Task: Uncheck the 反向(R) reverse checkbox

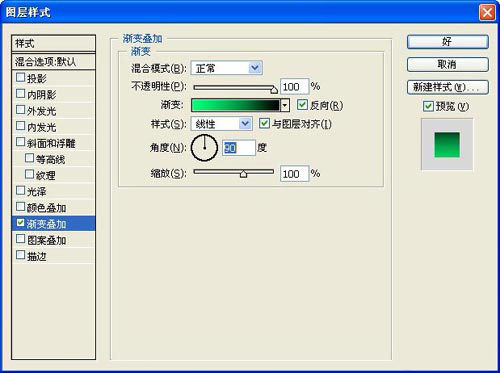Action: [x=302, y=105]
